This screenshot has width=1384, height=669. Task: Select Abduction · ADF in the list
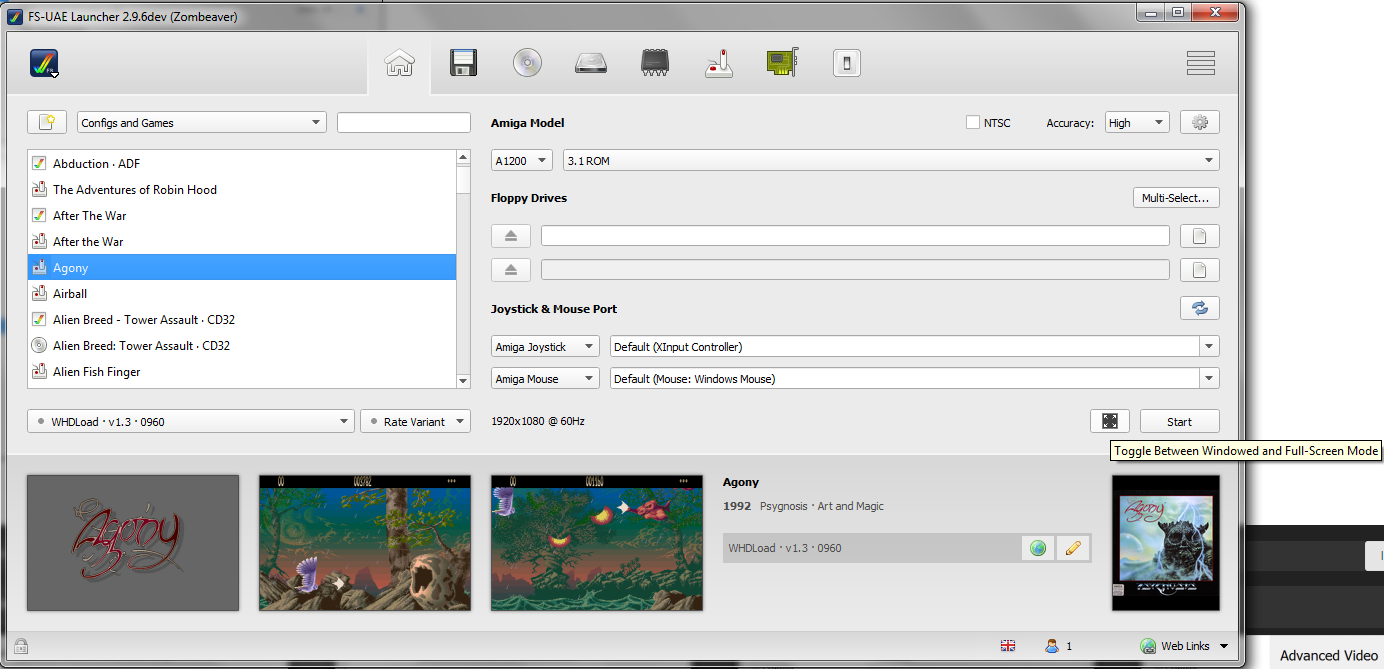pos(242,163)
